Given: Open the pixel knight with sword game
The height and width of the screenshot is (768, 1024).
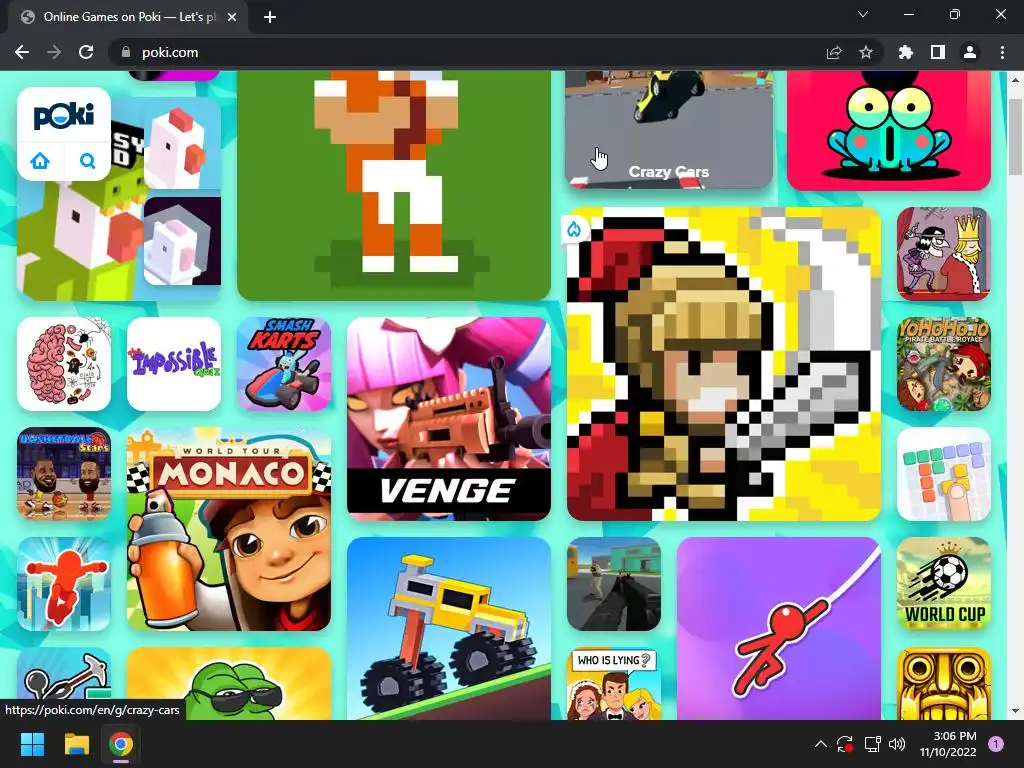Looking at the screenshot, I should (x=724, y=364).
